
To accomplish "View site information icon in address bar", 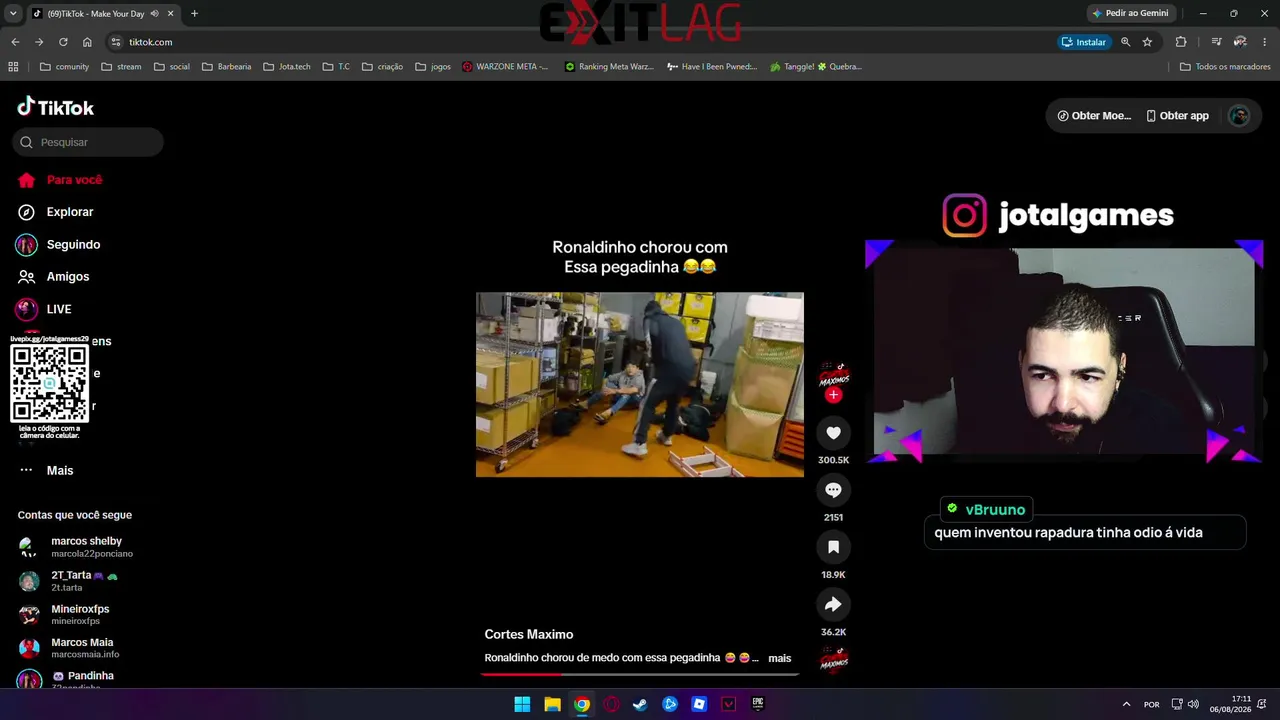I will pos(116,42).
